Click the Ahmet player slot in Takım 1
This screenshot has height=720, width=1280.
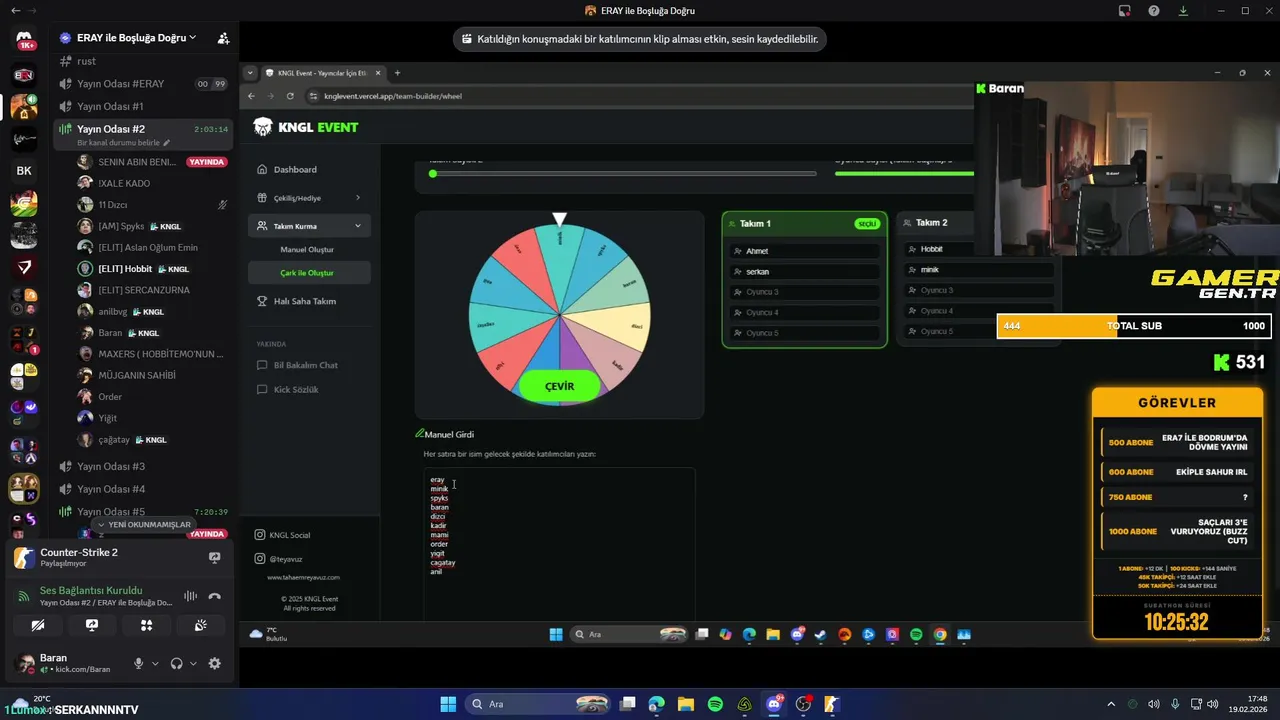[805, 251]
